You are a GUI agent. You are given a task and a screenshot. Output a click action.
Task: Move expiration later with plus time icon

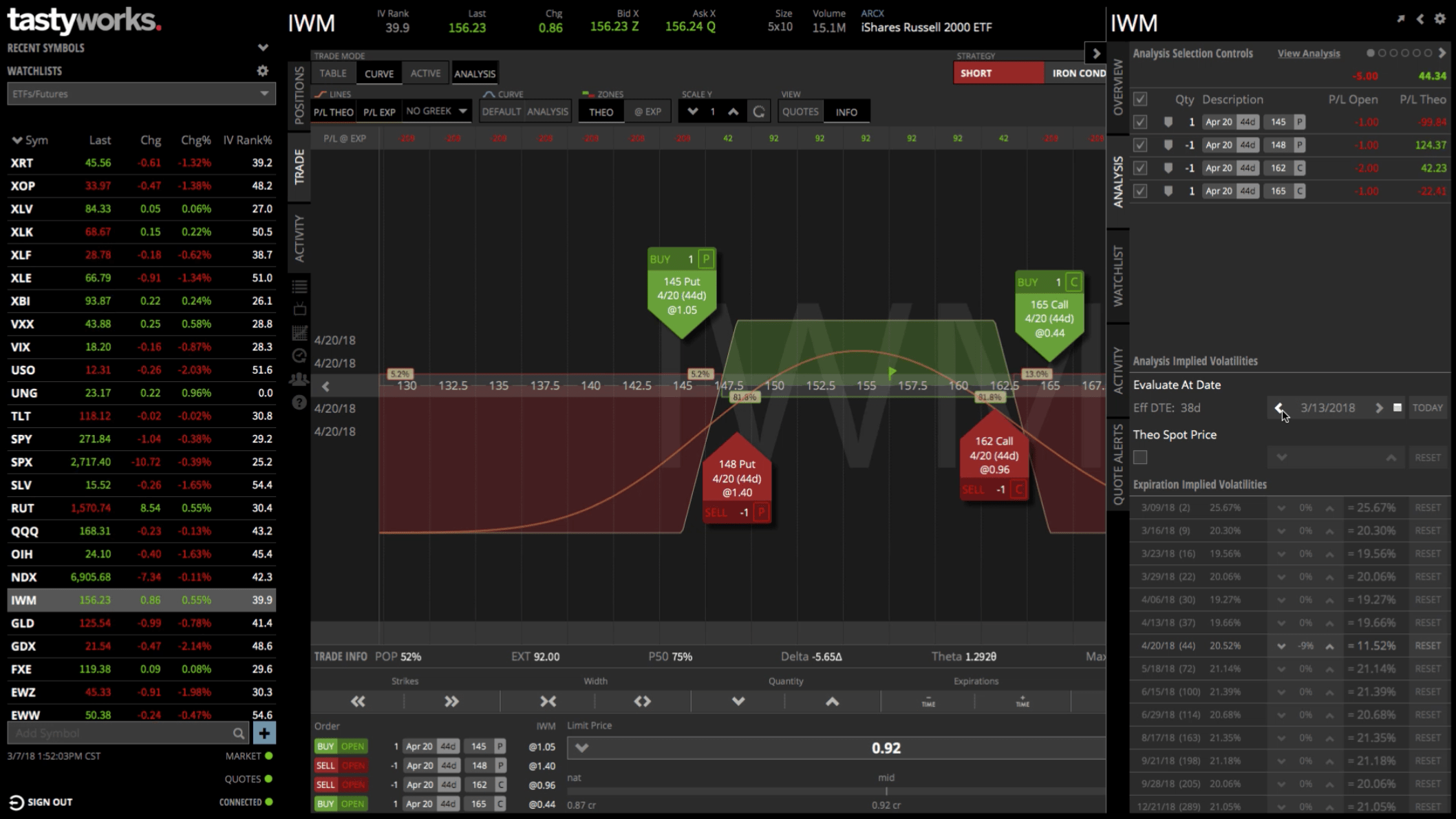coord(1023,701)
